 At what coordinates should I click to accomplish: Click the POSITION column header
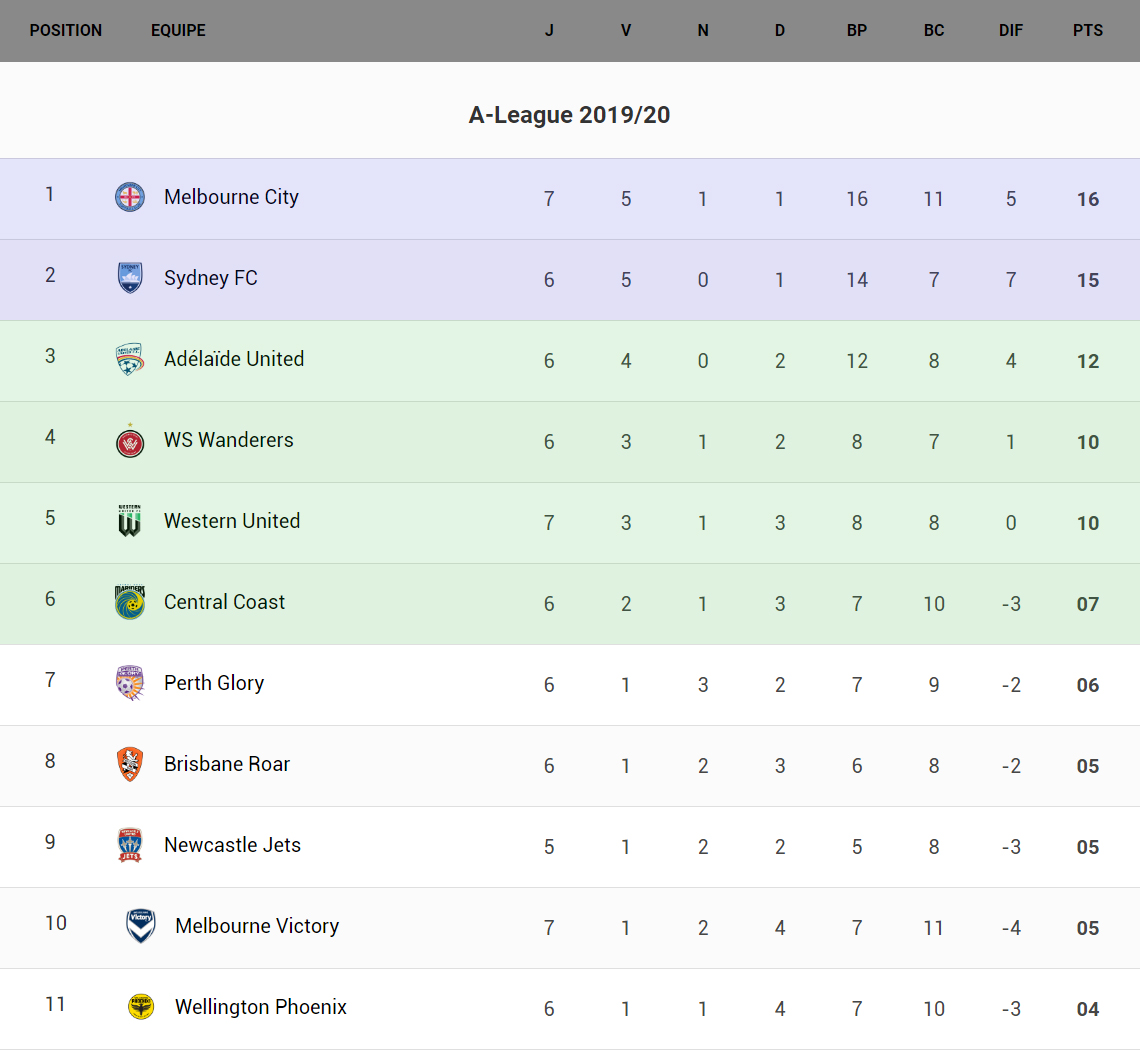point(66,30)
